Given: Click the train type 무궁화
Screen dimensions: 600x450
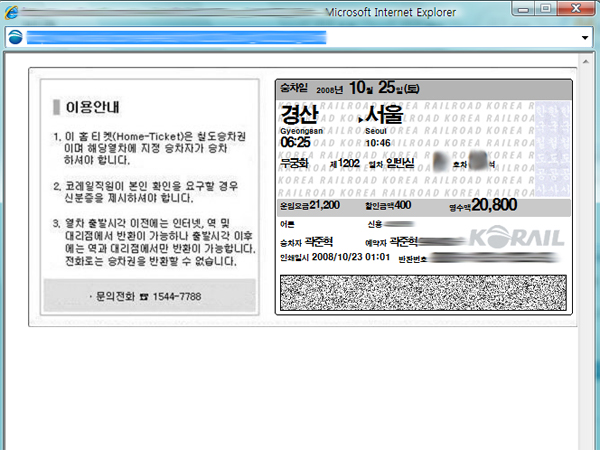Looking at the screenshot, I should [x=294, y=163].
